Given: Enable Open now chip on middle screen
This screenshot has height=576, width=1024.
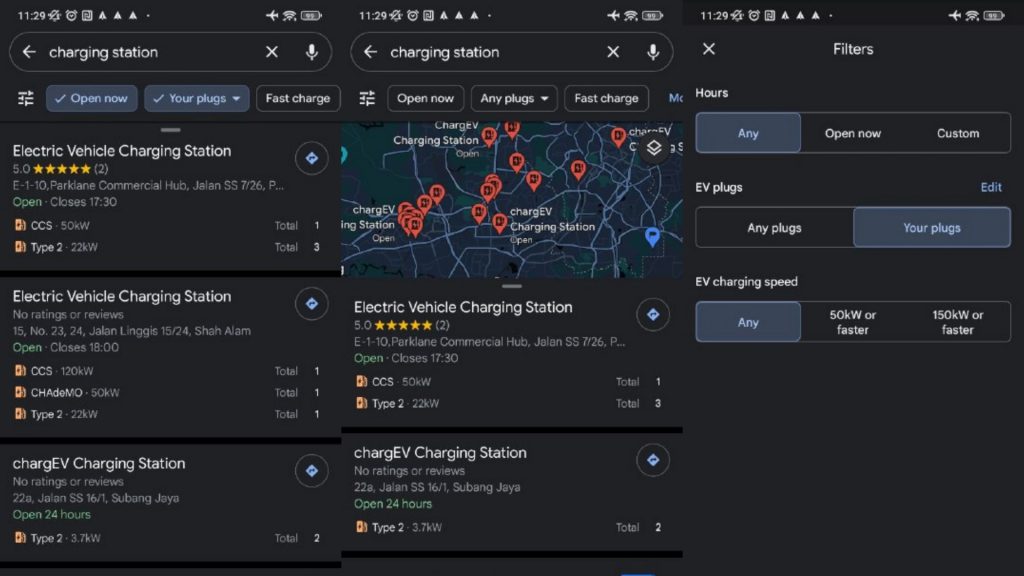Looking at the screenshot, I should pyautogui.click(x=425, y=99).
